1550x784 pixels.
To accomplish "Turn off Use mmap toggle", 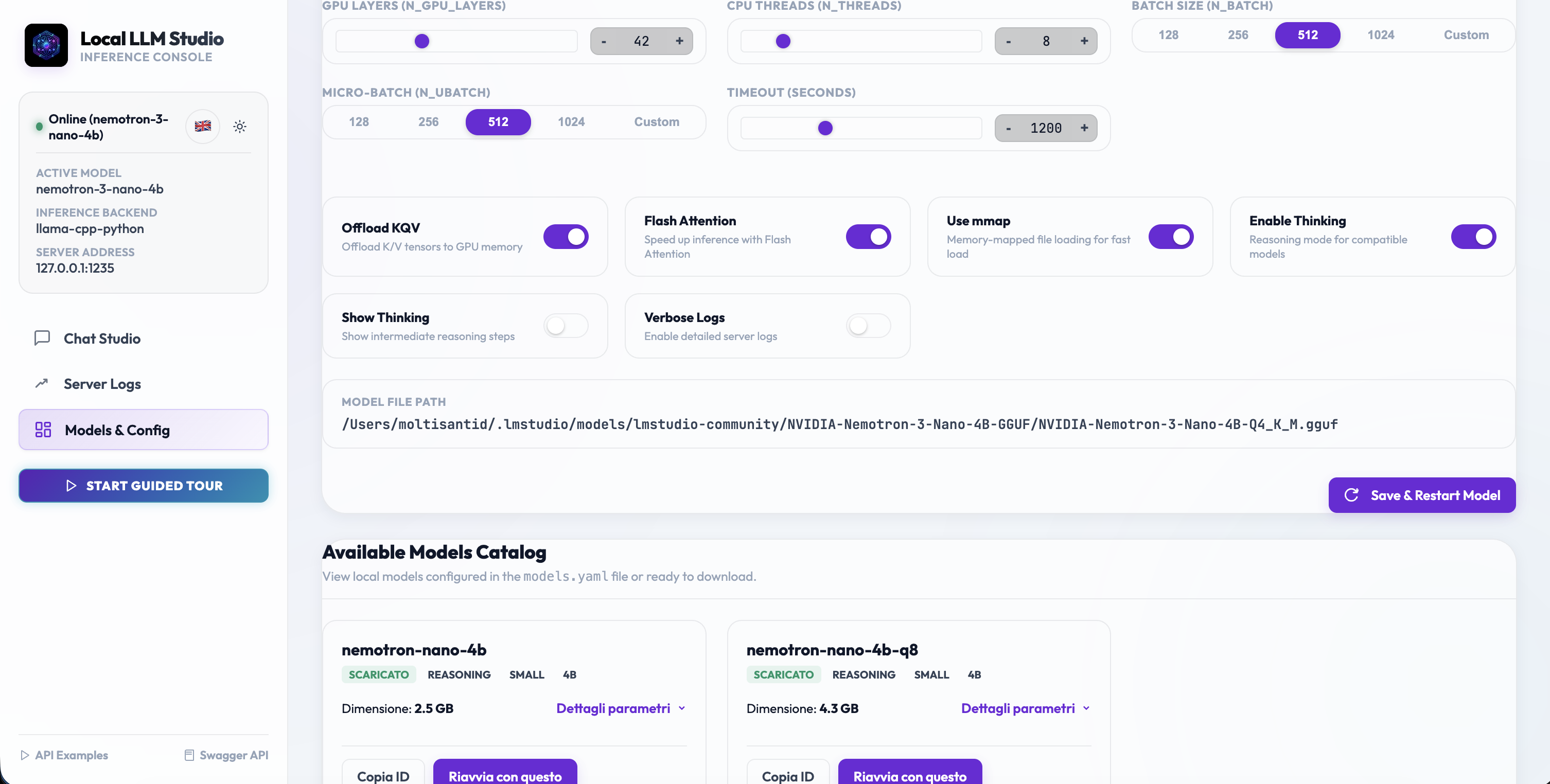I will 1171,237.
